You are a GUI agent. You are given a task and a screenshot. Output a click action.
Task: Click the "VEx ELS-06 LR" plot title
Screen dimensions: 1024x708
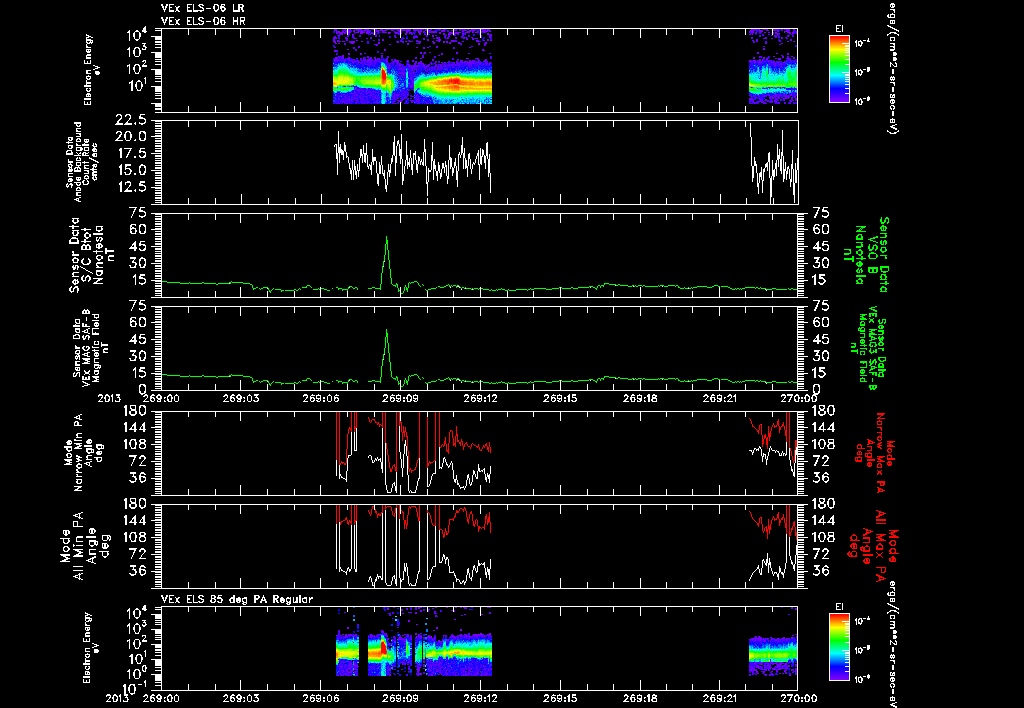(x=202, y=8)
